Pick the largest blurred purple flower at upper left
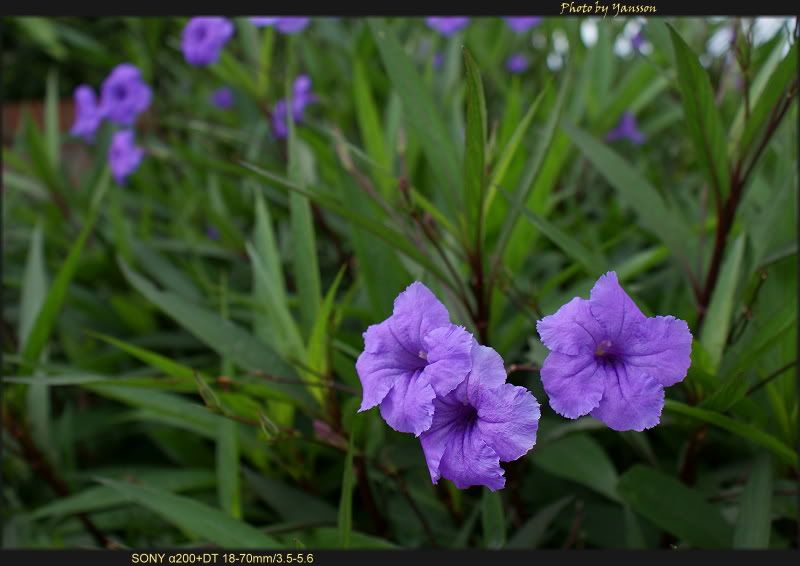This screenshot has height=566, width=800. (126, 94)
